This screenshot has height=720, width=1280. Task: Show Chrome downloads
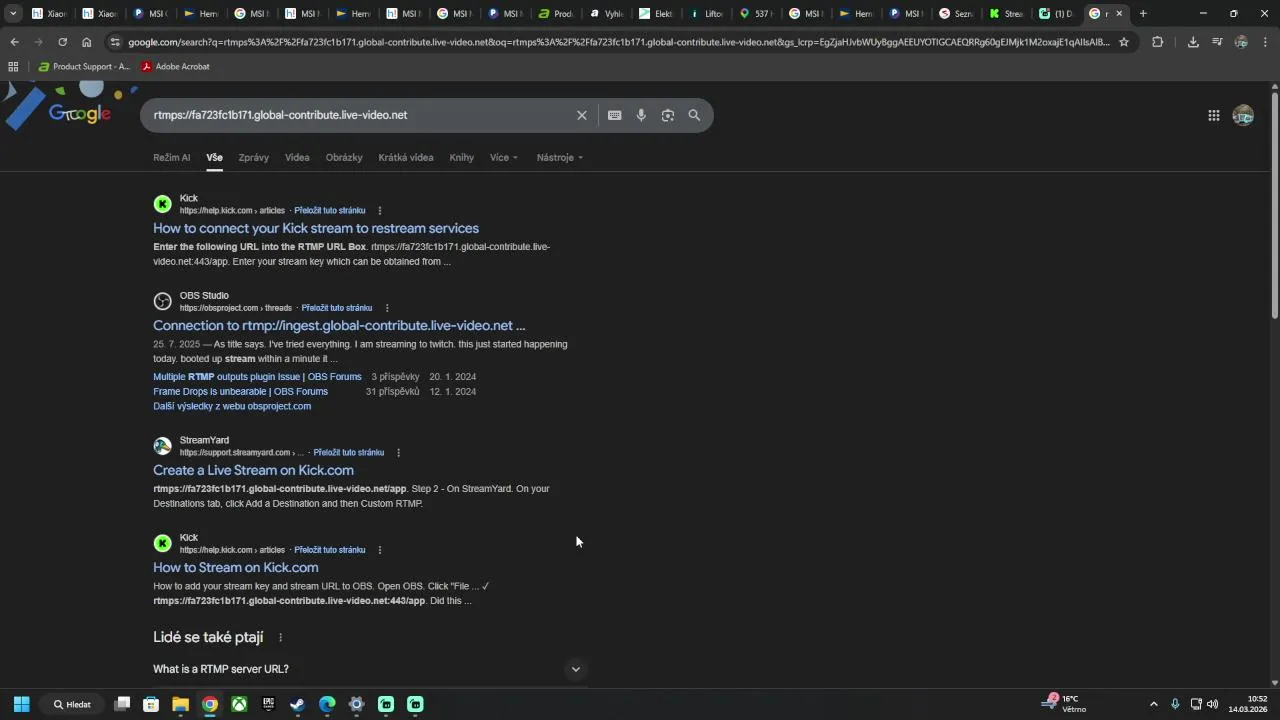pos(1193,42)
